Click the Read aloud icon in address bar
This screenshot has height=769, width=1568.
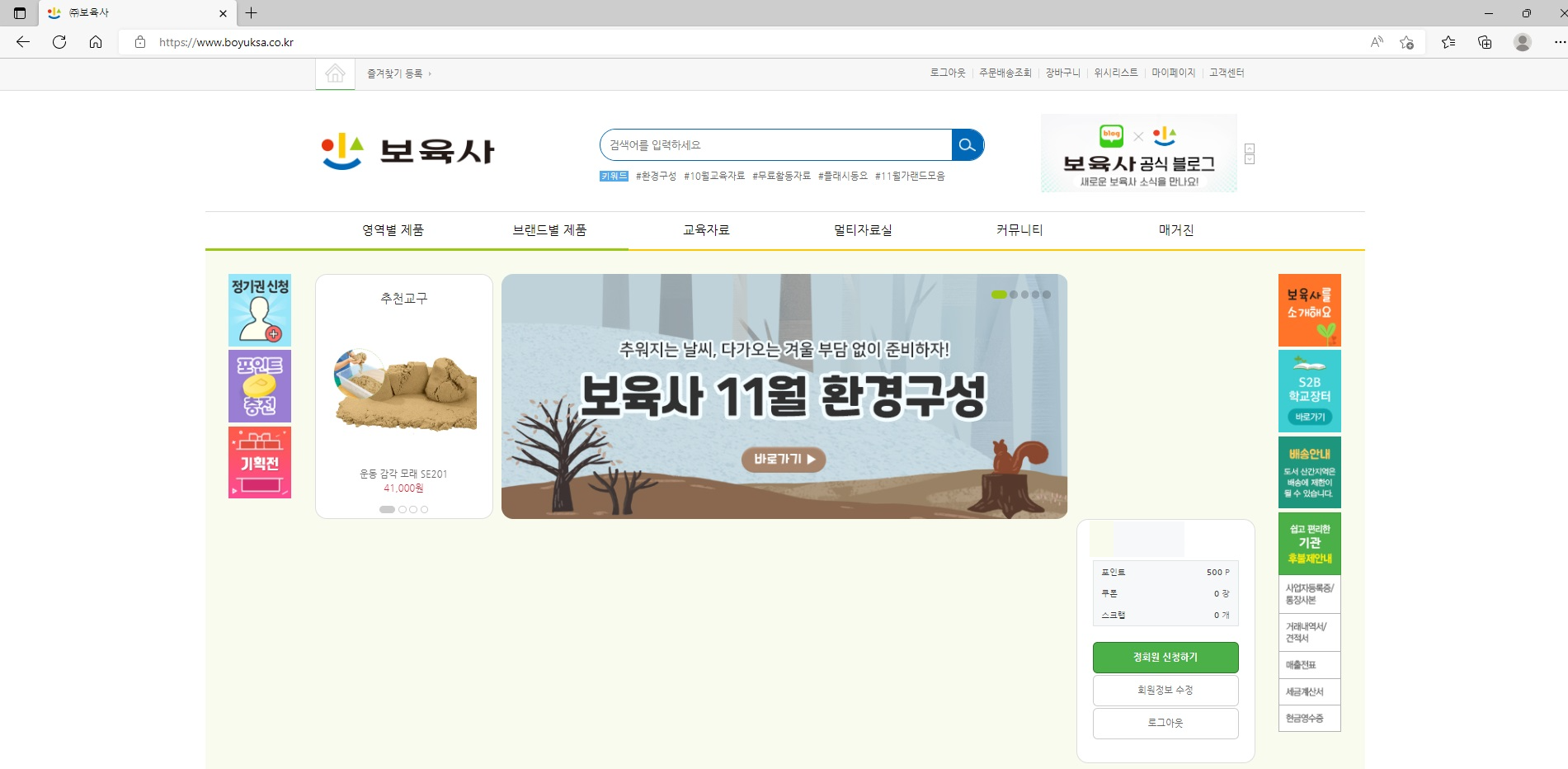click(x=1377, y=42)
